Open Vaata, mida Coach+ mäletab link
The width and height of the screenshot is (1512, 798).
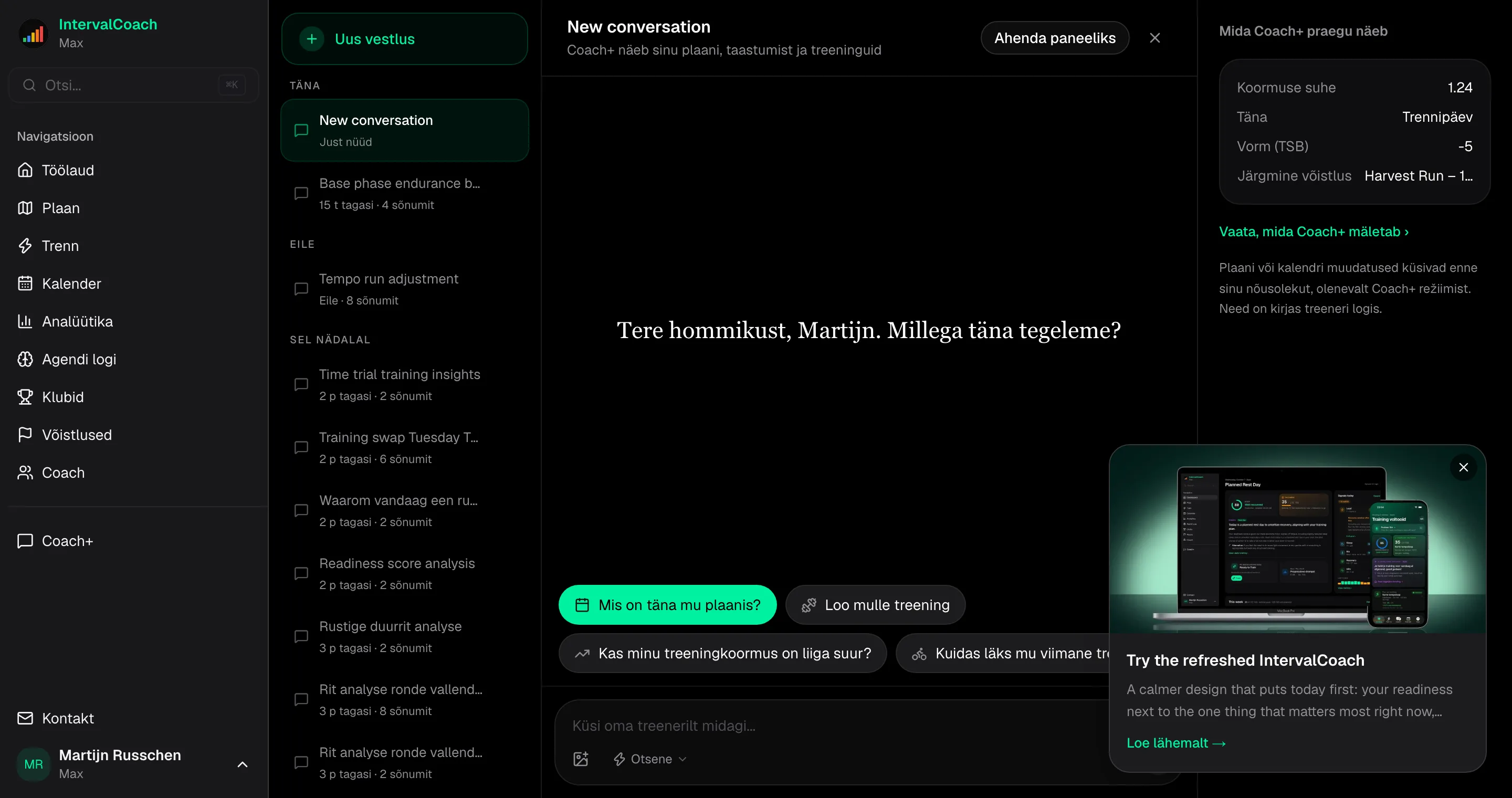[x=1314, y=232]
